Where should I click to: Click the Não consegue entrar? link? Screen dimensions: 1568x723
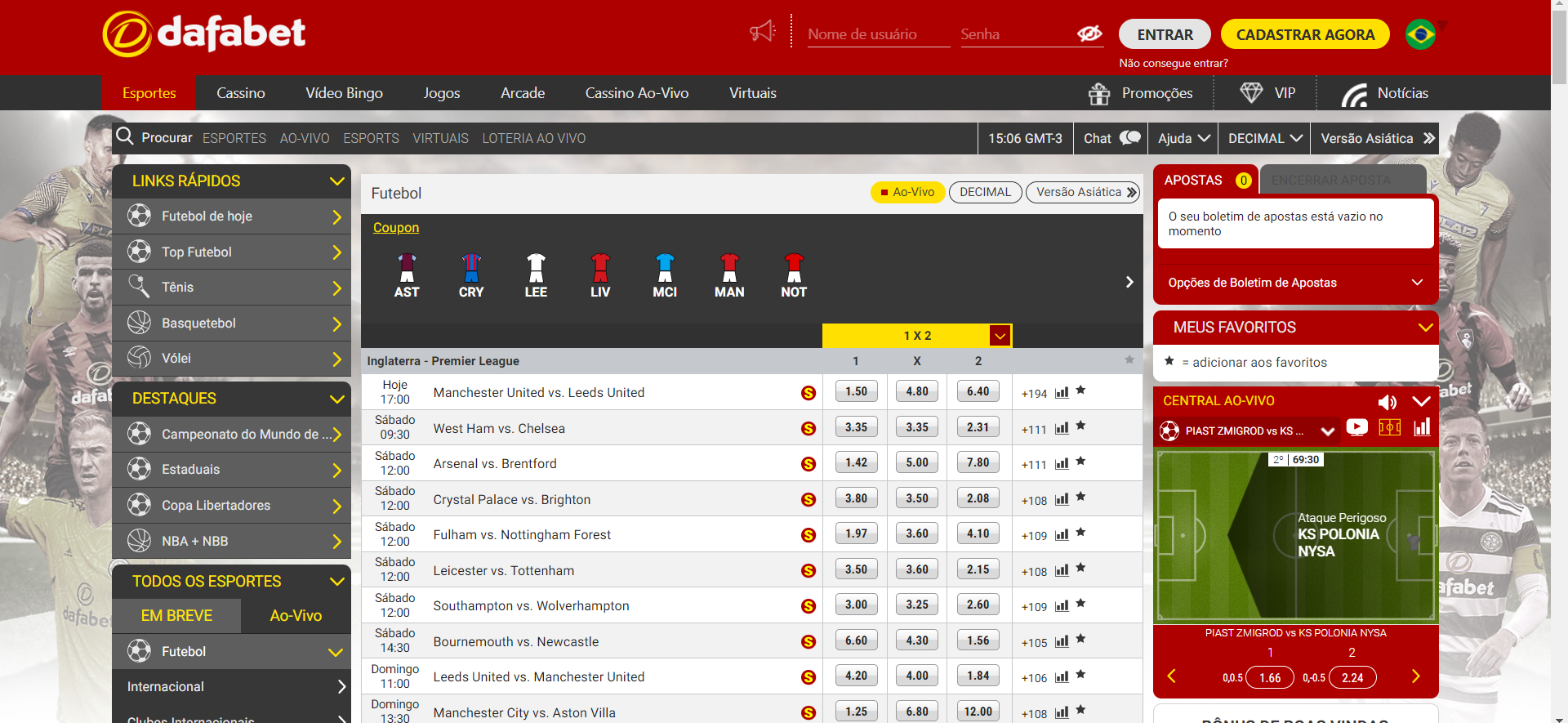1174,64
